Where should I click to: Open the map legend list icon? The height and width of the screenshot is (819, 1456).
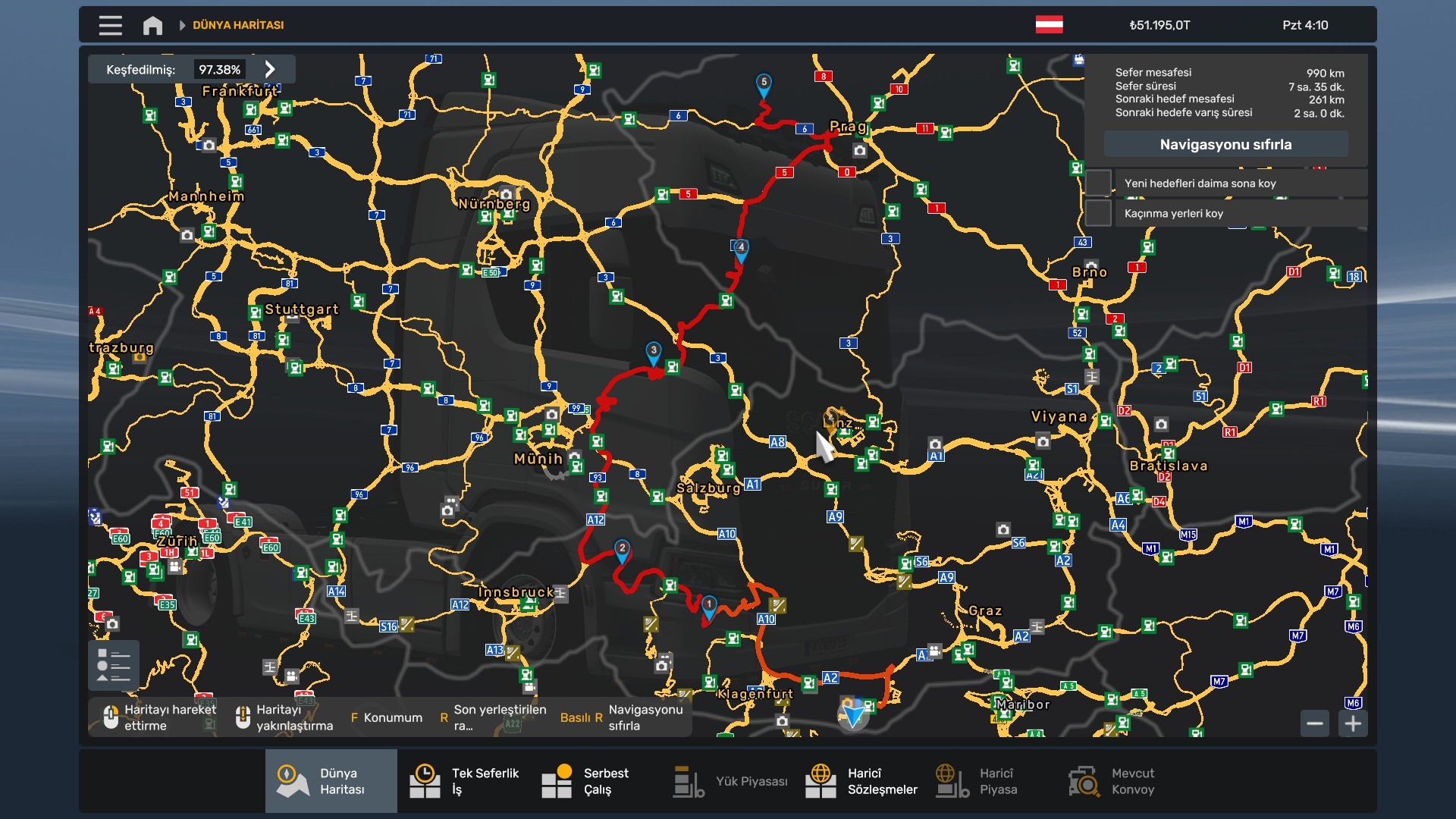(x=114, y=665)
